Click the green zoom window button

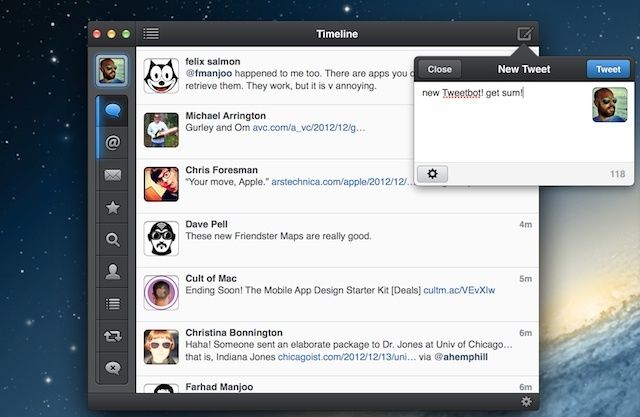126,34
